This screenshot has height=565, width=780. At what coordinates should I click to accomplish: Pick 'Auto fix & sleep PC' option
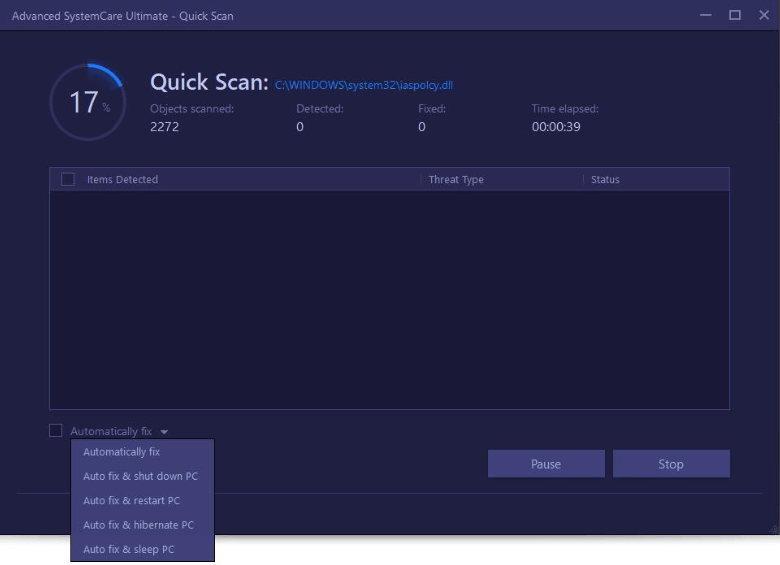coord(142,549)
